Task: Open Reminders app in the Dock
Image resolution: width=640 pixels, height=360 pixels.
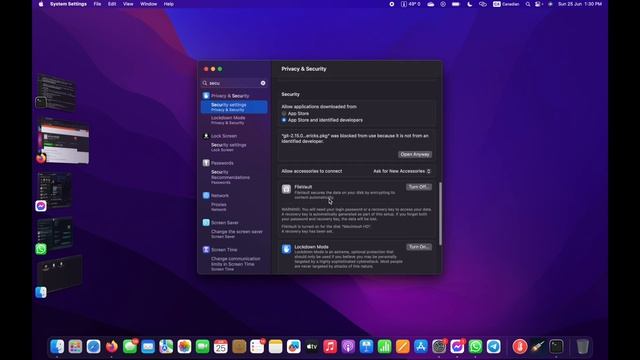Action: click(257, 347)
